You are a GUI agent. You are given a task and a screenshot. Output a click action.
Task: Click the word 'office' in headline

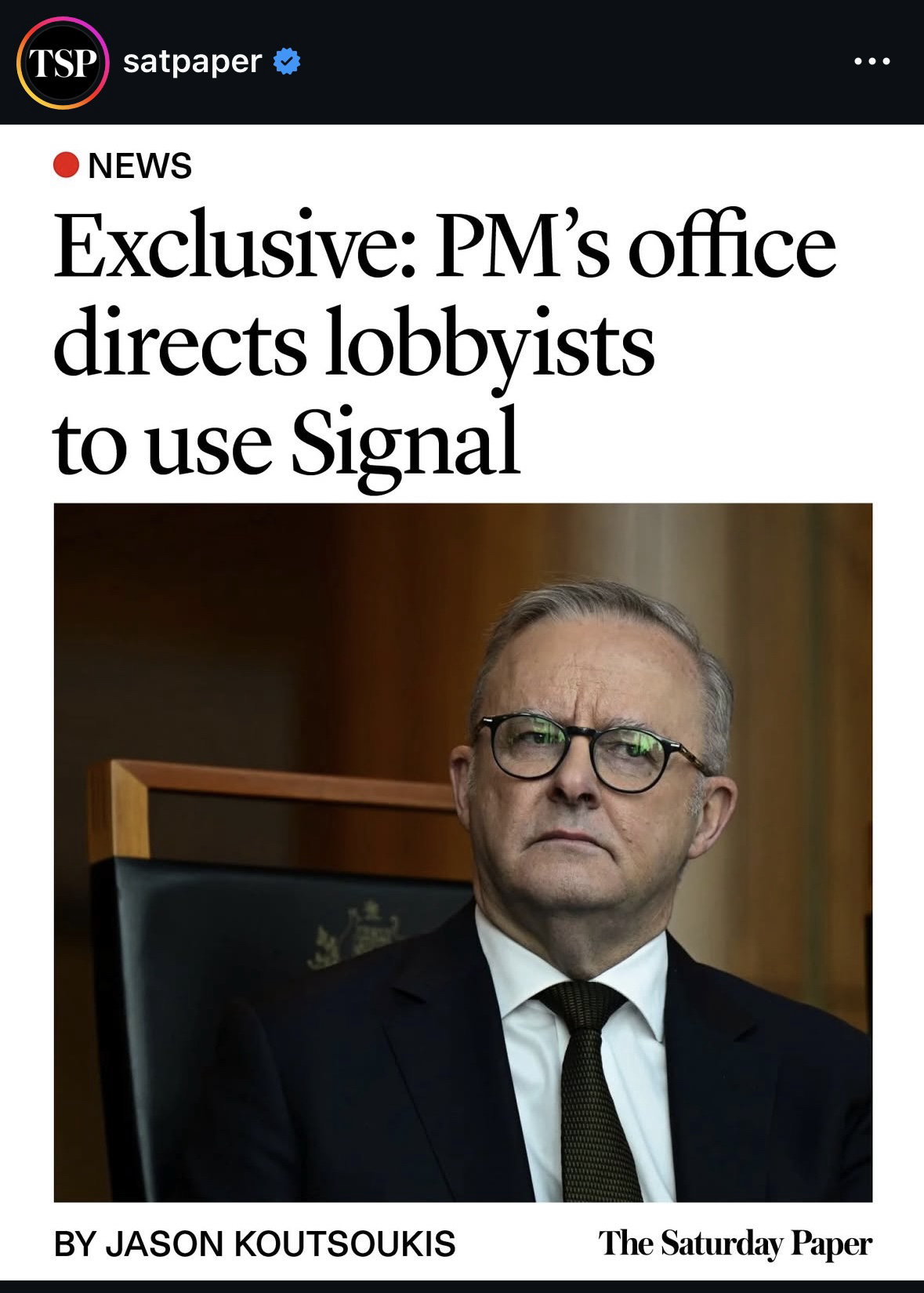click(x=733, y=245)
